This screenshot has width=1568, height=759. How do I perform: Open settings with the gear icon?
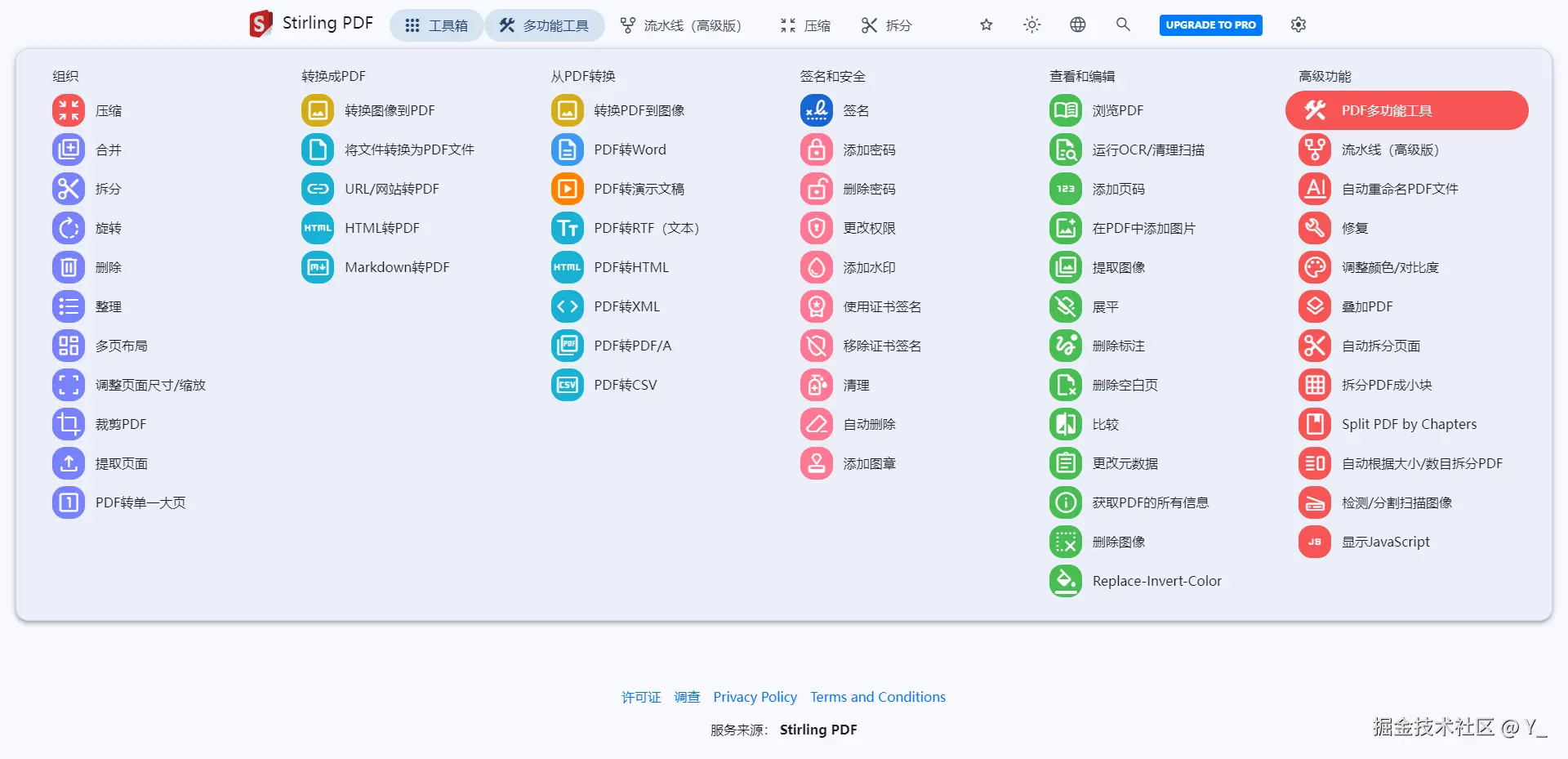pos(1298,25)
